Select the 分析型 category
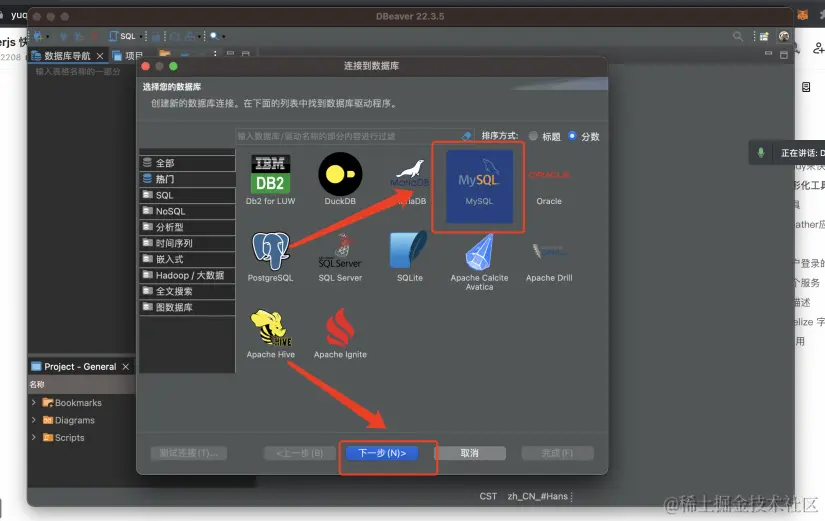Screen dimensions: 825x521 (187, 227)
